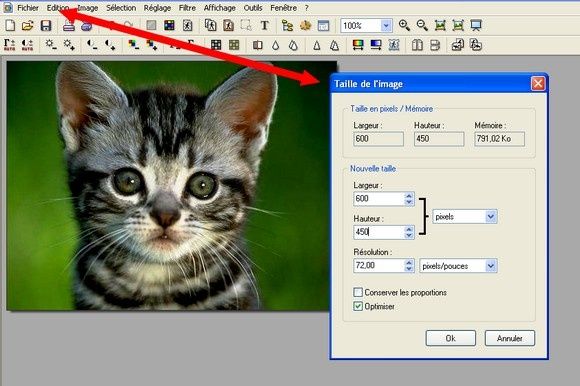Confirm with the Ok button
Screen dimensions: 580x386
[x=451, y=338]
